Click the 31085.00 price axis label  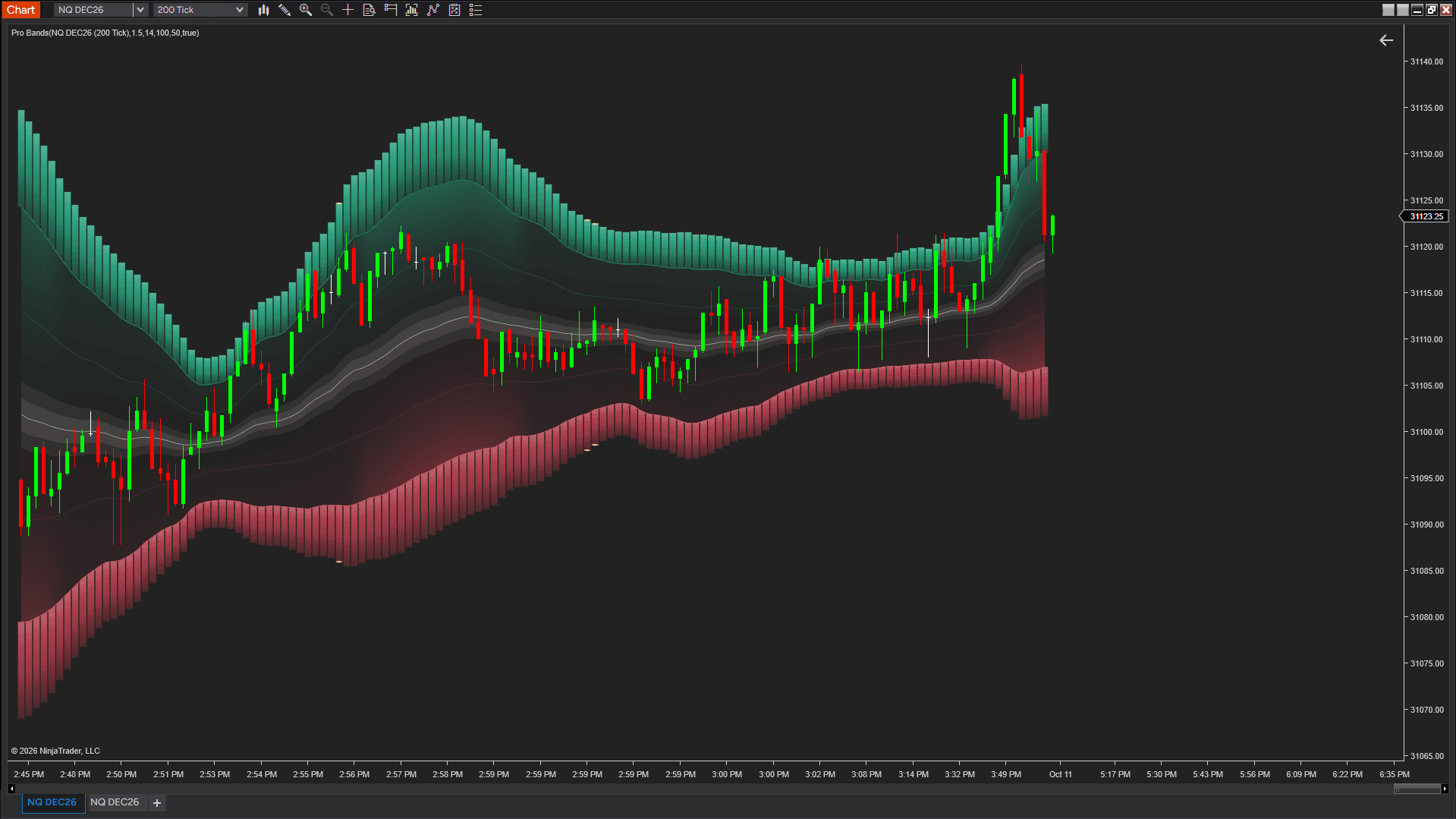[x=1426, y=571]
